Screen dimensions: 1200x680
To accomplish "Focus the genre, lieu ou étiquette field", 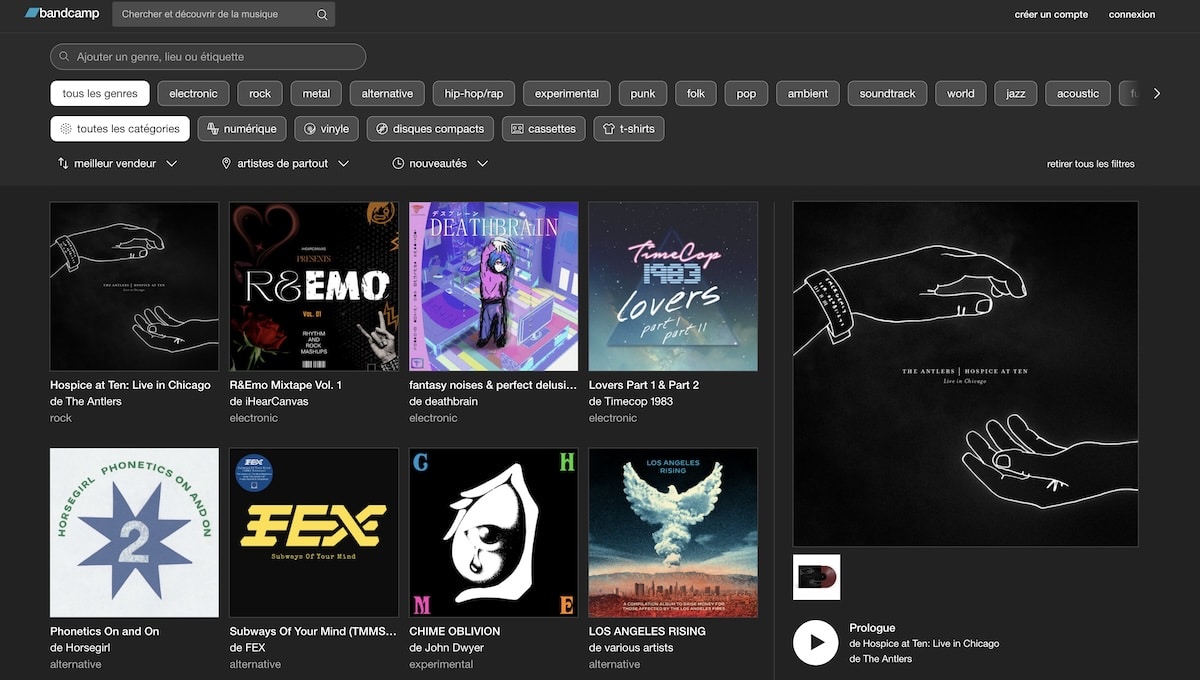I will (208, 57).
